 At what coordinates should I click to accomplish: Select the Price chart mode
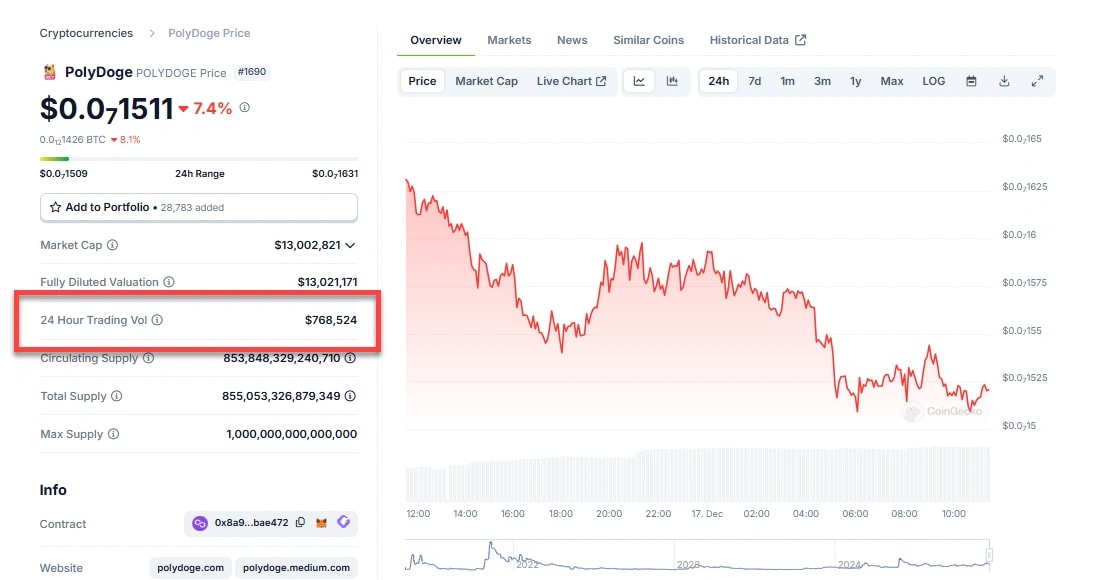[x=422, y=81]
